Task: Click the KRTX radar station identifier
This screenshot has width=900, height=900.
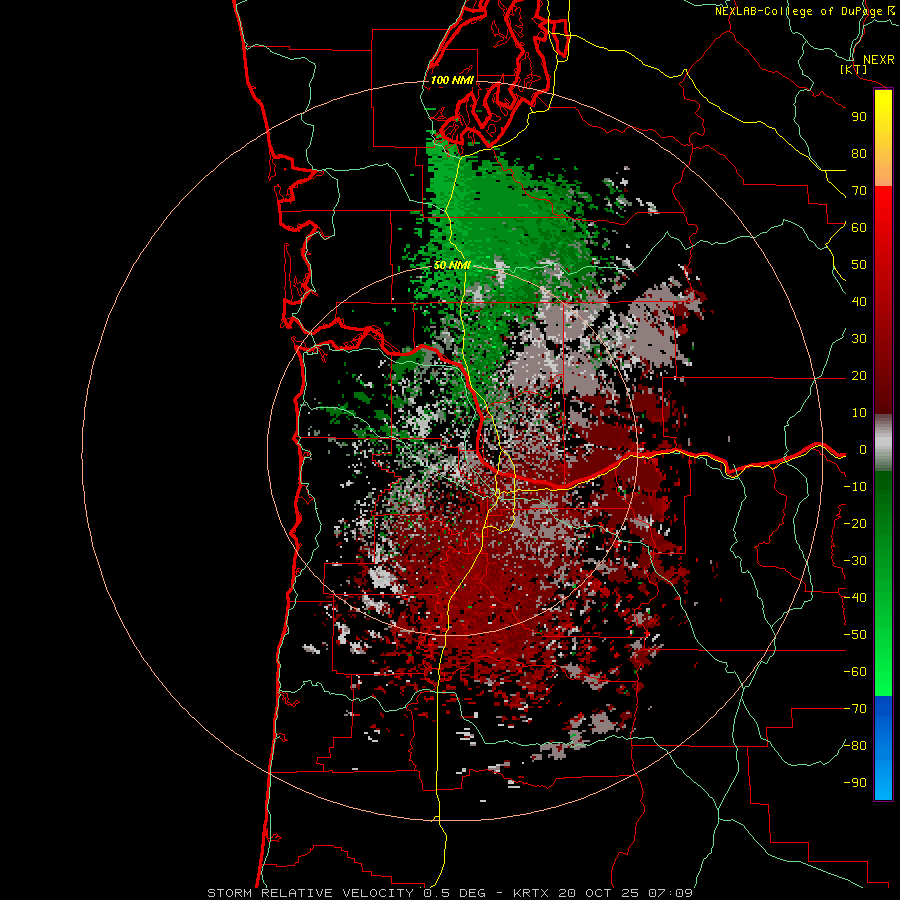Action: tap(531, 893)
